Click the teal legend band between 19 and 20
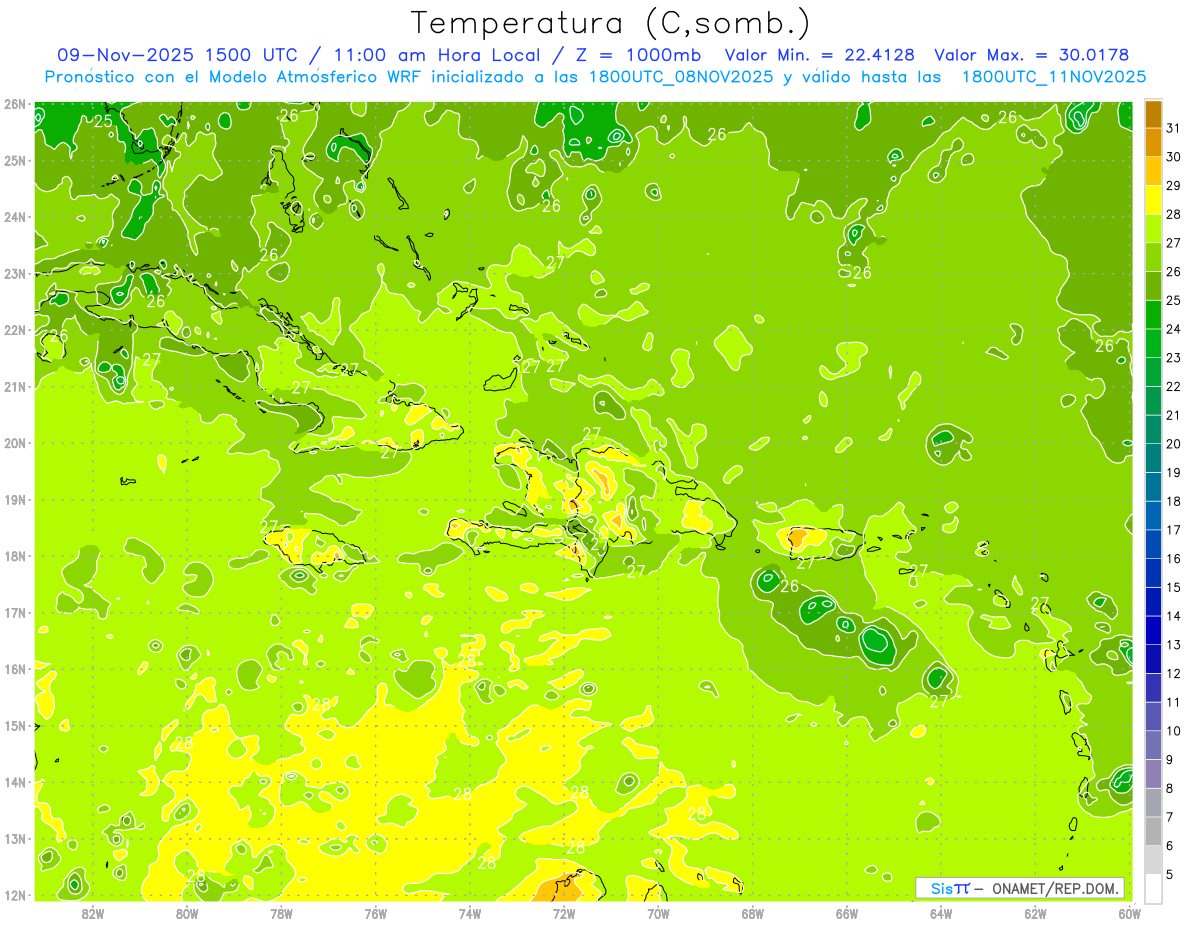This screenshot has height=927, width=1200. 1153,458
